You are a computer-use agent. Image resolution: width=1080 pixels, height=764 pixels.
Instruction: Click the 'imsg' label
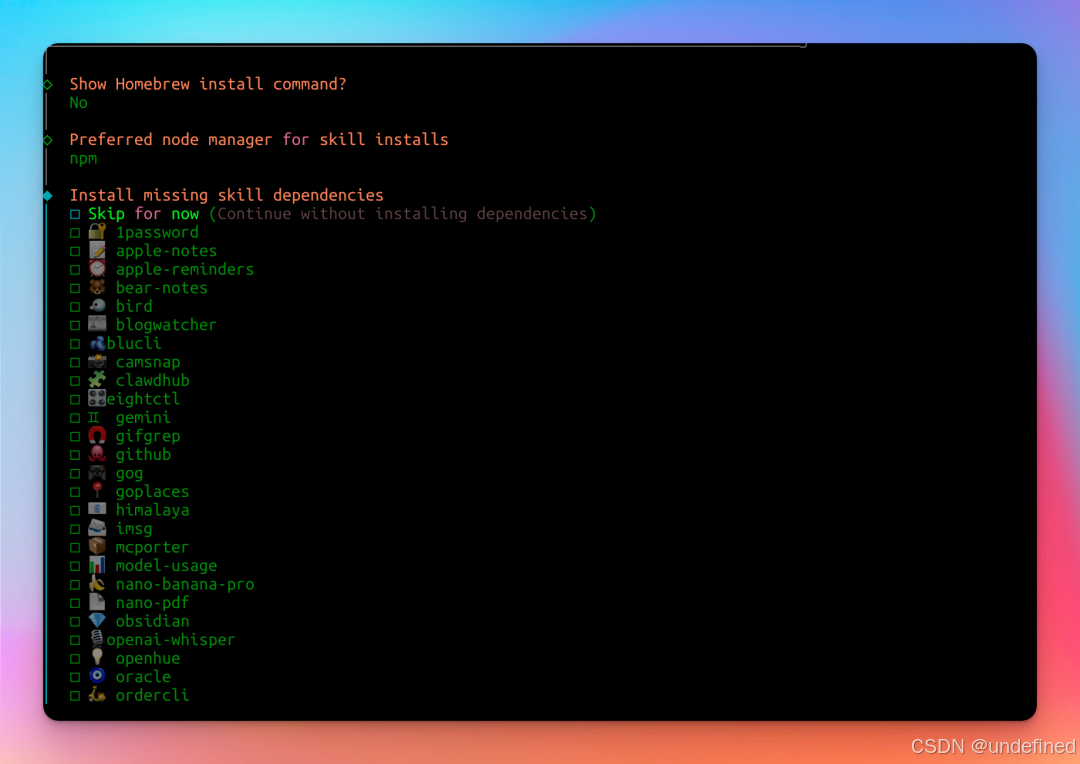point(134,529)
